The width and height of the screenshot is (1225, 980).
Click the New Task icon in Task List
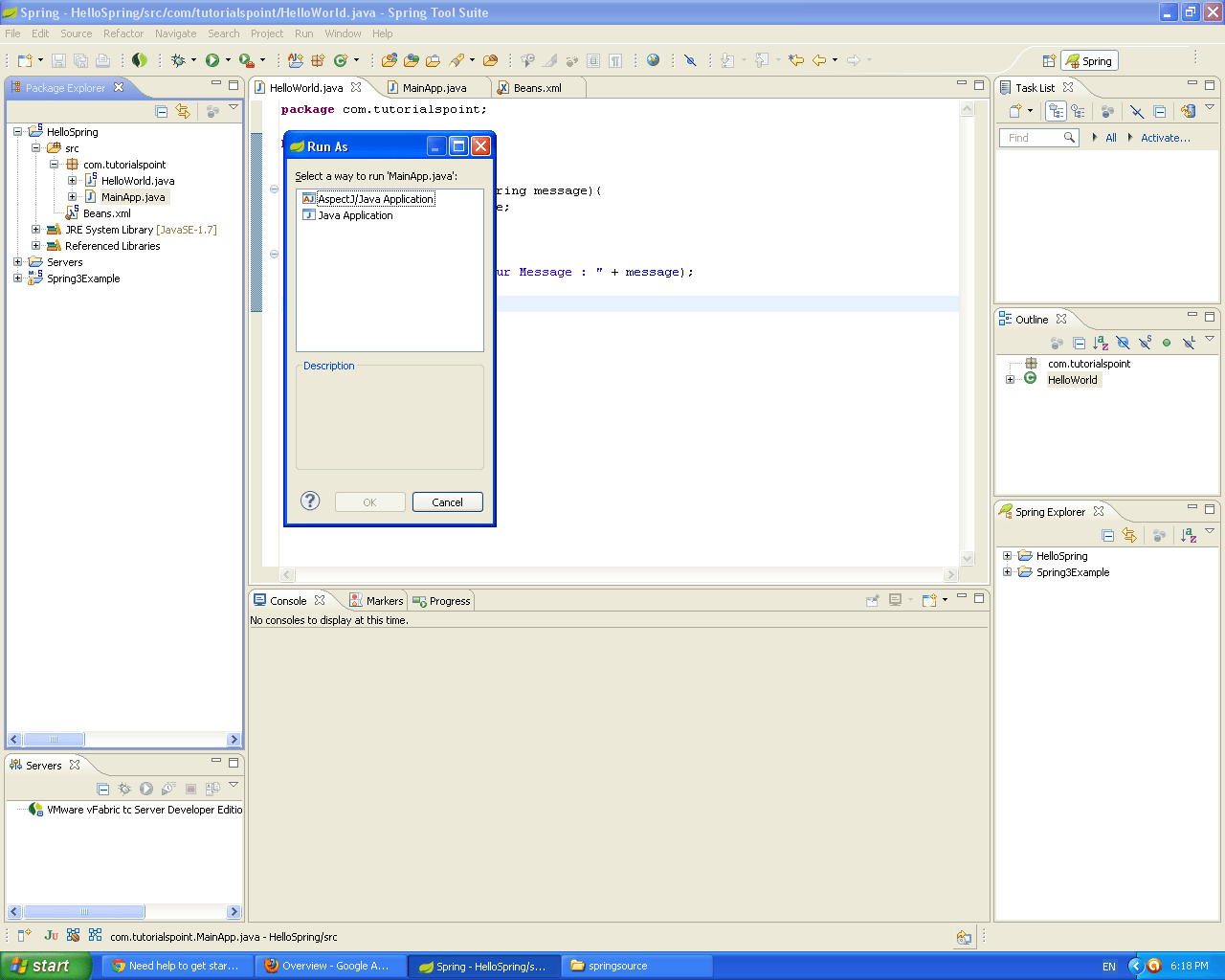(x=1015, y=111)
